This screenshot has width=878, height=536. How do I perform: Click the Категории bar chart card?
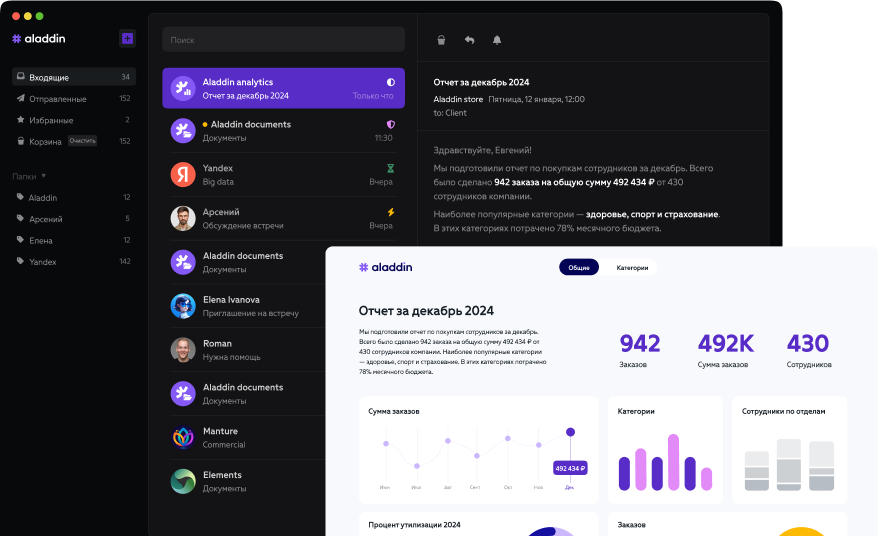tap(665, 450)
